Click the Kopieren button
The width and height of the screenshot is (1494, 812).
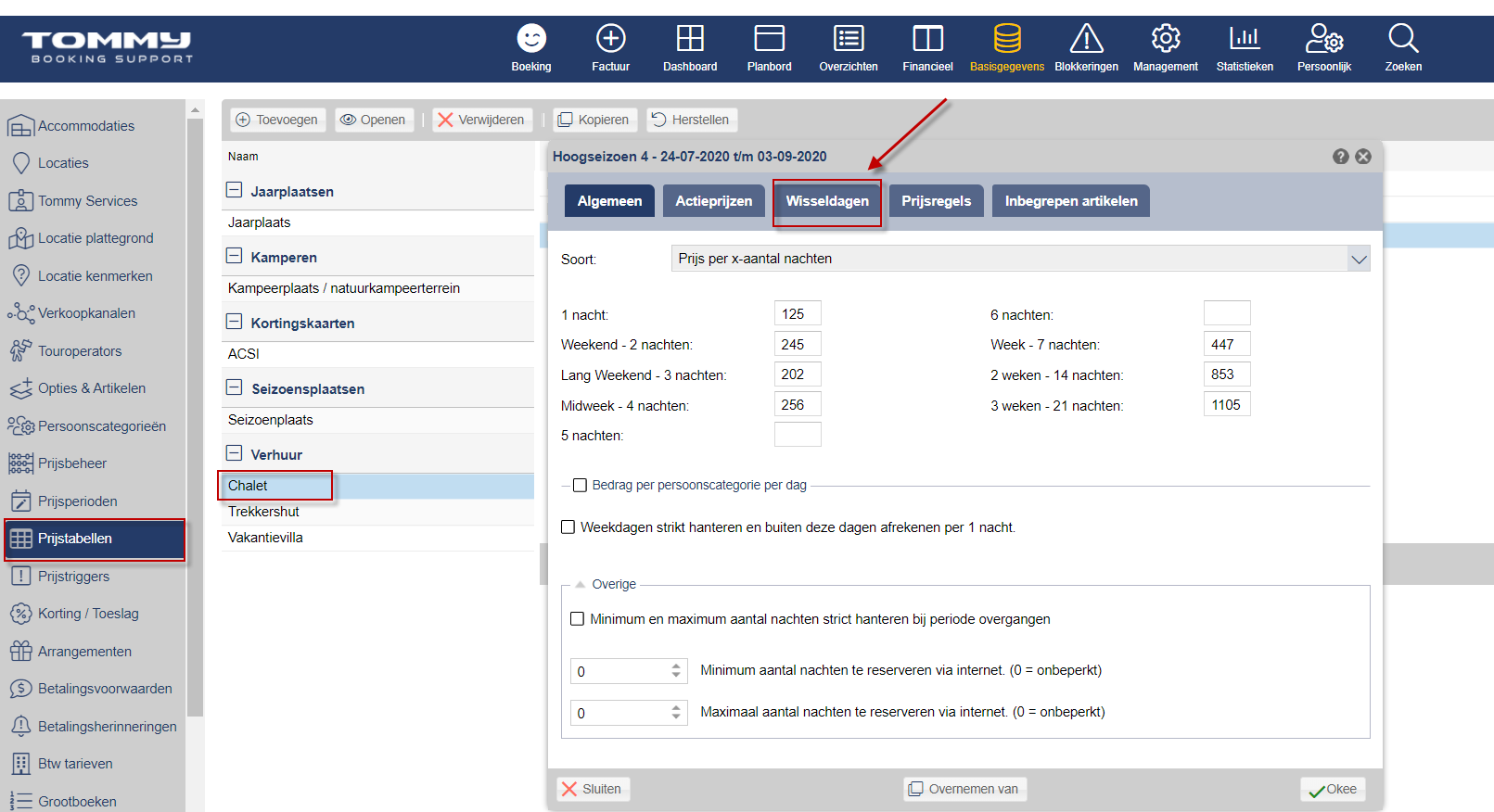(x=593, y=120)
